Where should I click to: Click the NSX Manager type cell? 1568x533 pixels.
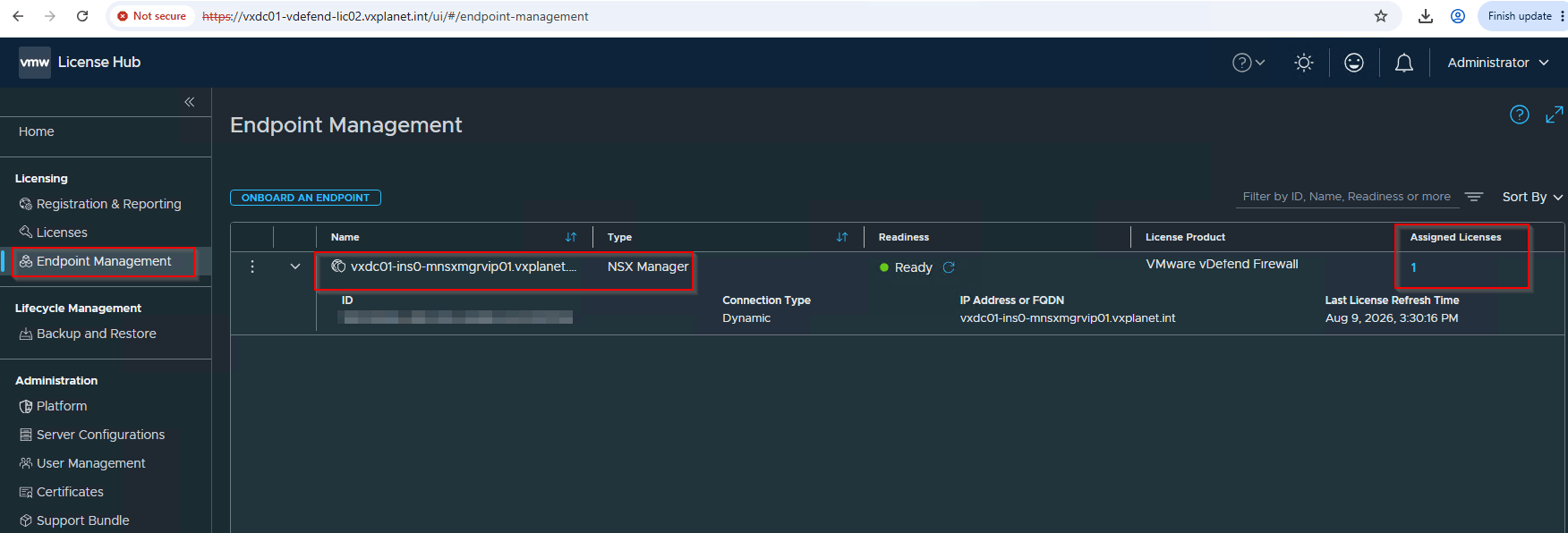[x=648, y=266]
